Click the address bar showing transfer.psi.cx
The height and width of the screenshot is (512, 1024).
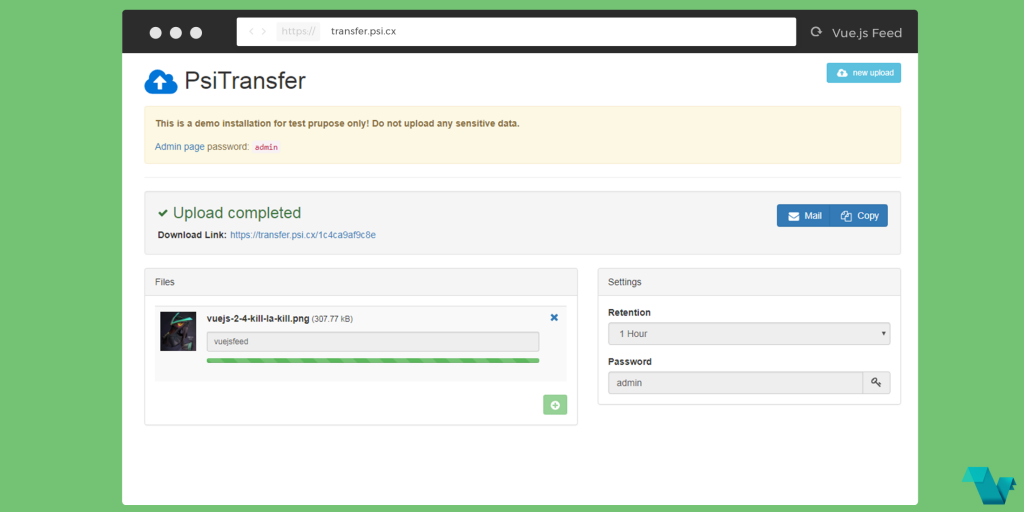tap(516, 31)
